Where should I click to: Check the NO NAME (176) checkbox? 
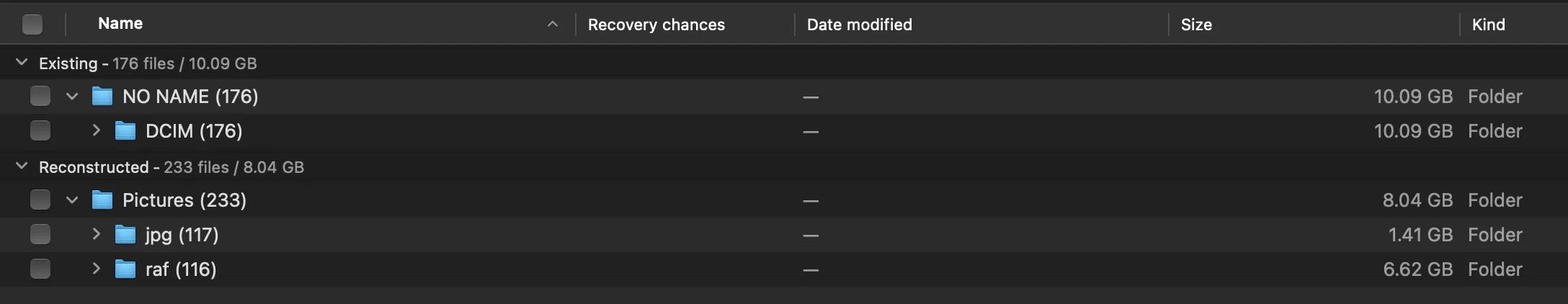pos(40,96)
